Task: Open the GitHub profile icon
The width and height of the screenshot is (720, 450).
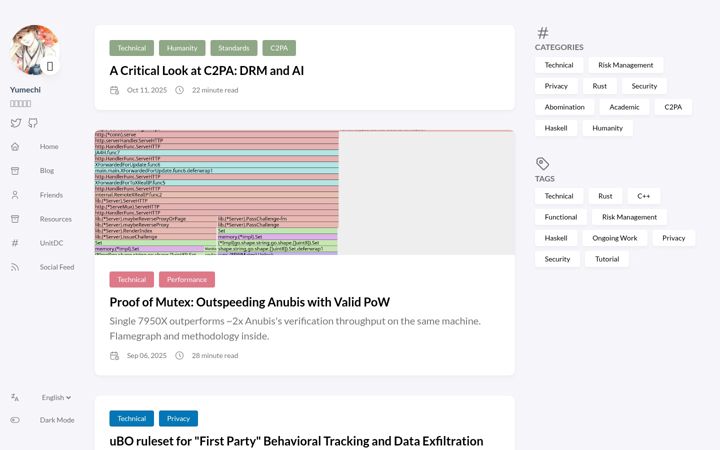Action: point(33,123)
